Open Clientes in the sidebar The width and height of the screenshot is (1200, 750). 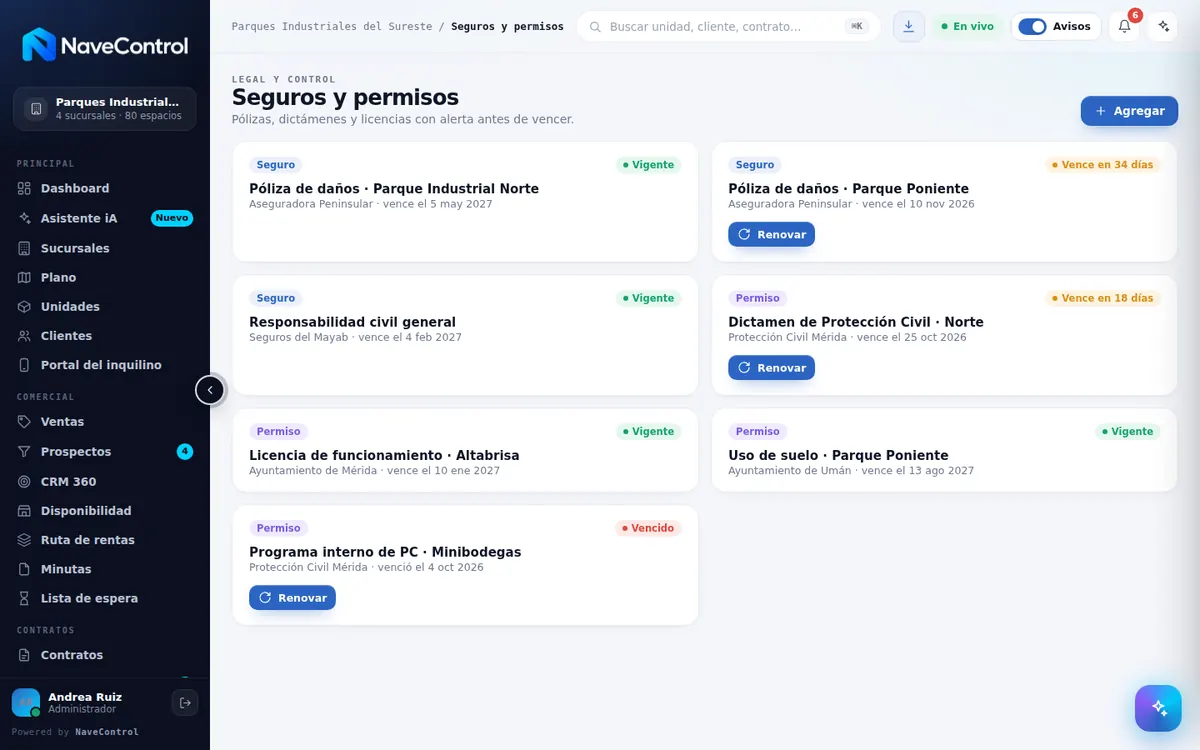click(105, 336)
